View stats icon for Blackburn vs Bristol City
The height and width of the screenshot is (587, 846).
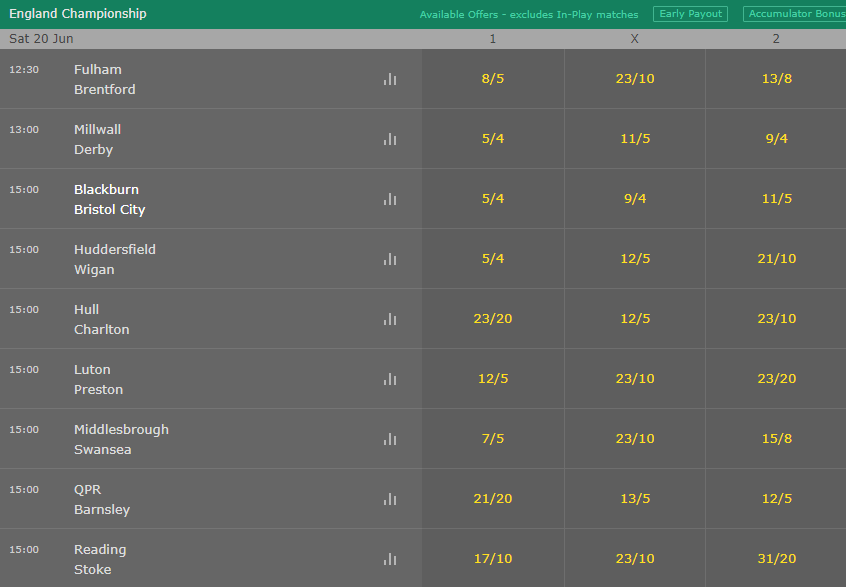[390, 199]
